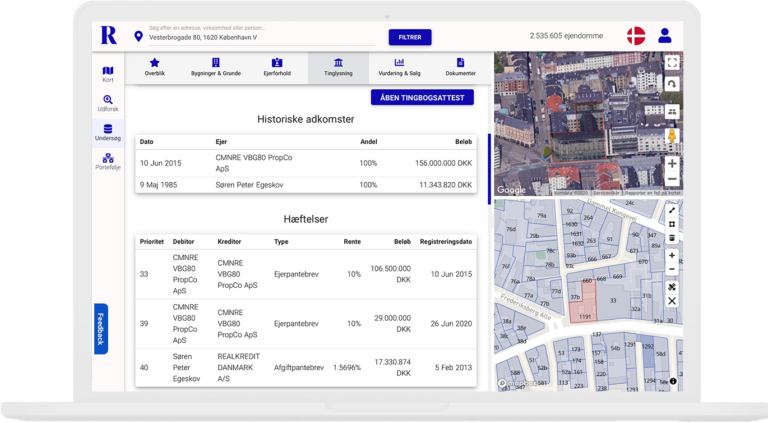Click the Danish flag language selector
Viewport: 768px width, 423px height.
[x=635, y=36]
